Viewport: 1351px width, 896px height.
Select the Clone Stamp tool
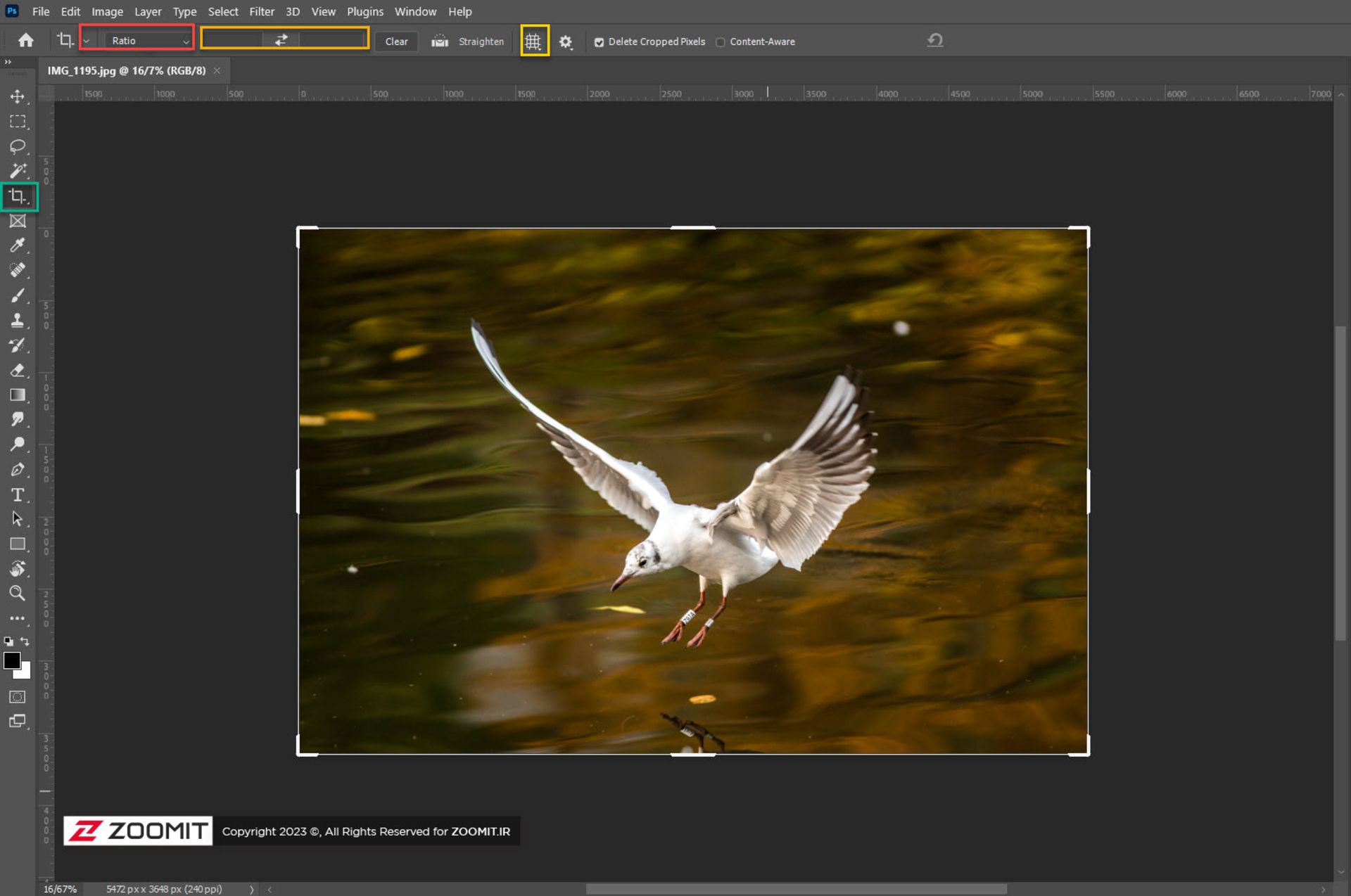(x=18, y=320)
